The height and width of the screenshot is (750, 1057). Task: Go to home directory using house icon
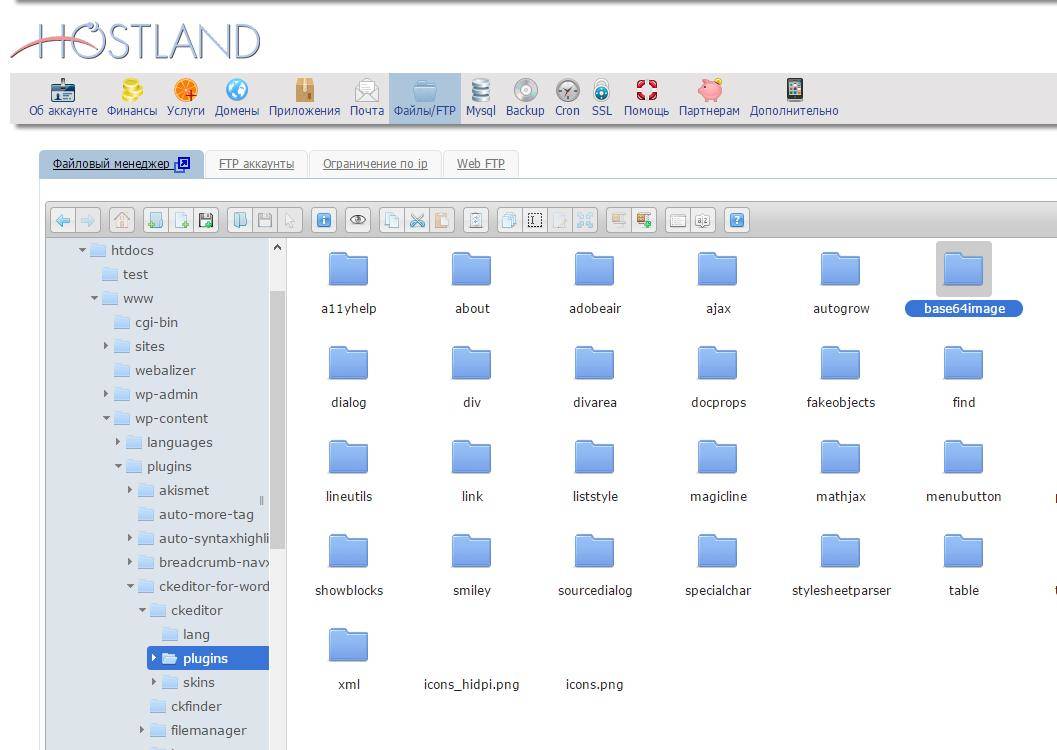[122, 220]
